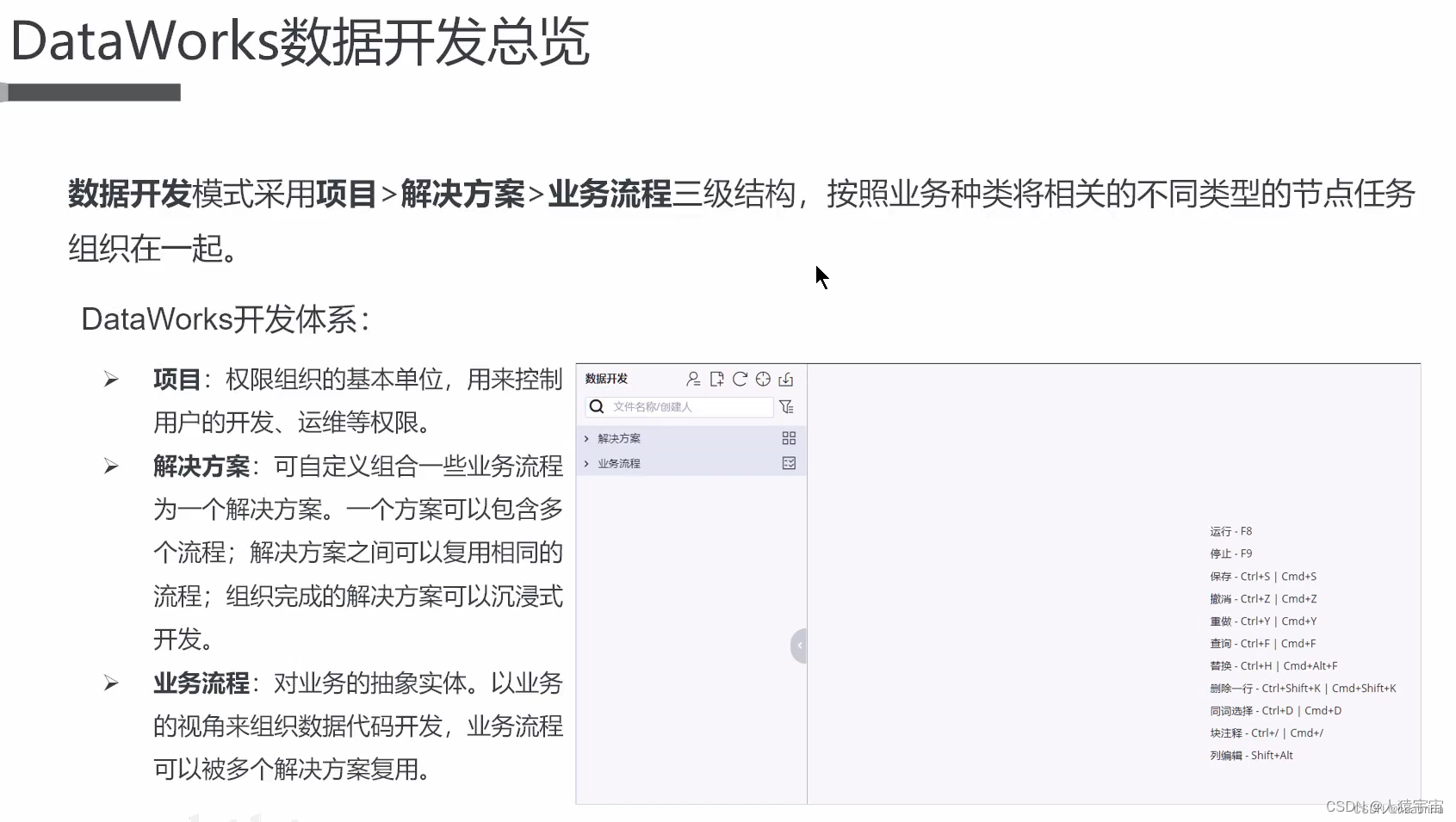Click the refresh icon in the 数据开发 toolbar
The height and width of the screenshot is (822, 1456).
[740, 379]
